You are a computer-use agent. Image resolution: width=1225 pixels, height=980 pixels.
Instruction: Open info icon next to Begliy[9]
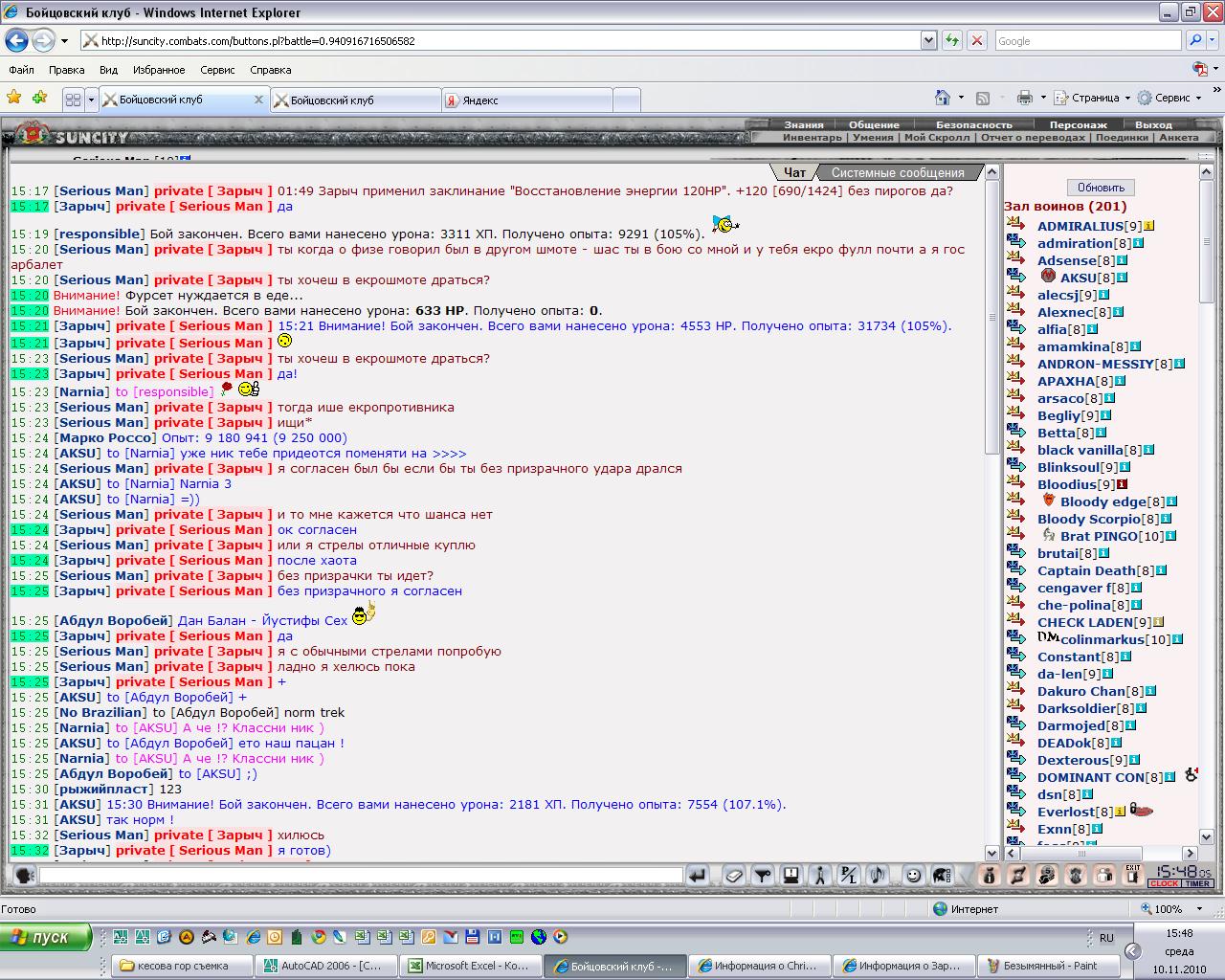pos(1105,415)
